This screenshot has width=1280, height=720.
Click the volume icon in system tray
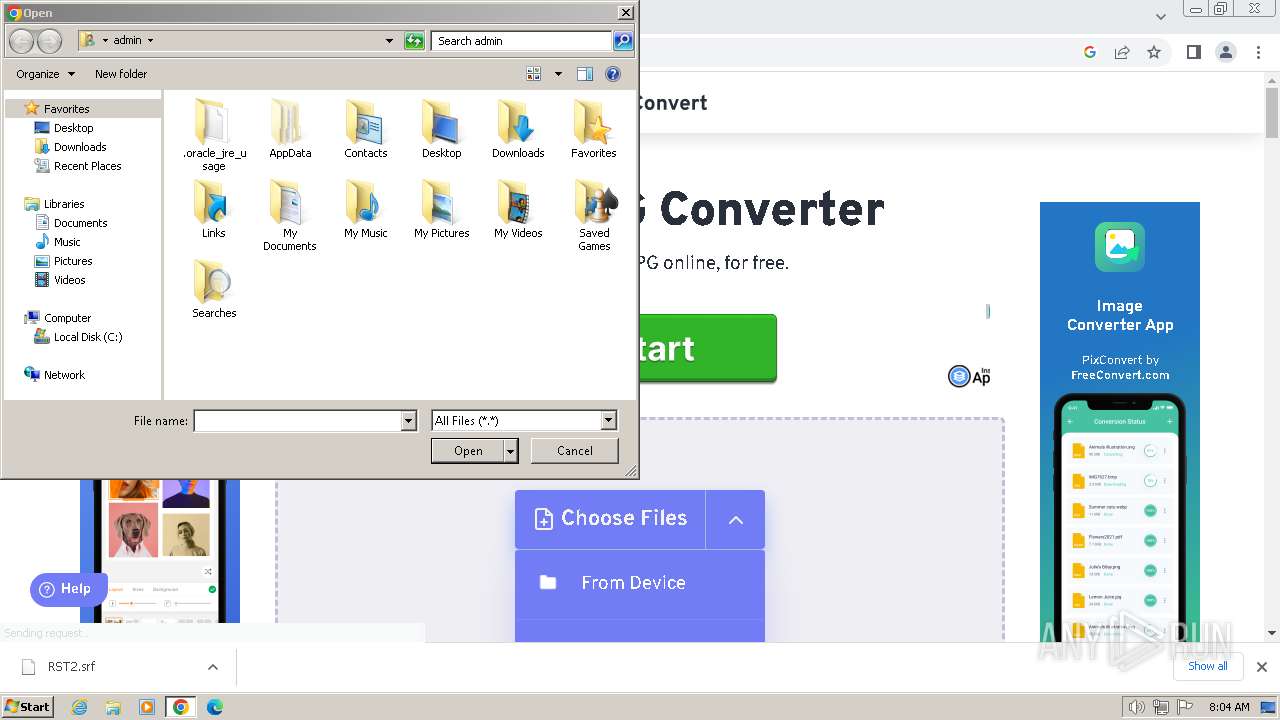point(1136,707)
